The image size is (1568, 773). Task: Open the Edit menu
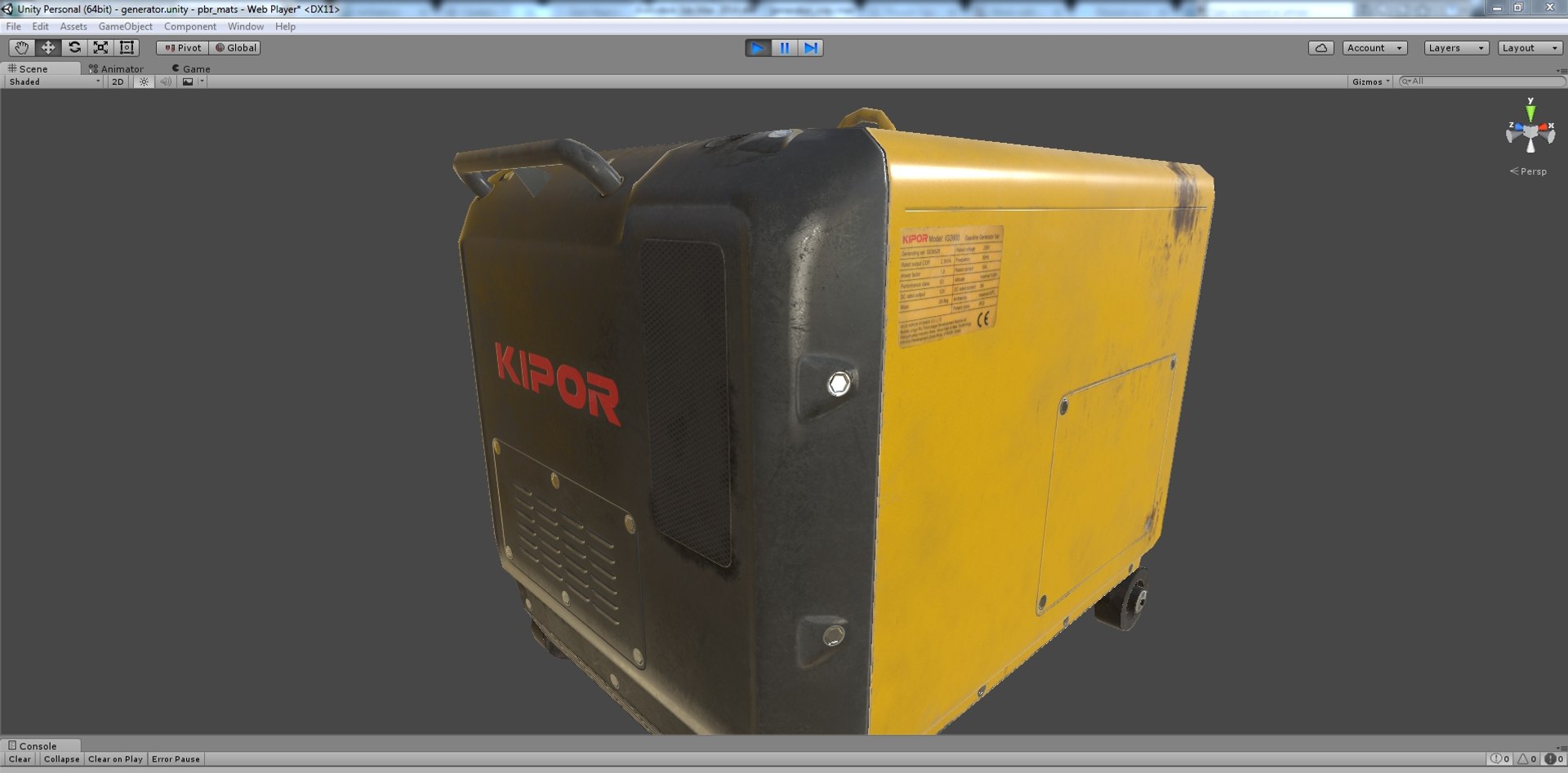pos(40,26)
